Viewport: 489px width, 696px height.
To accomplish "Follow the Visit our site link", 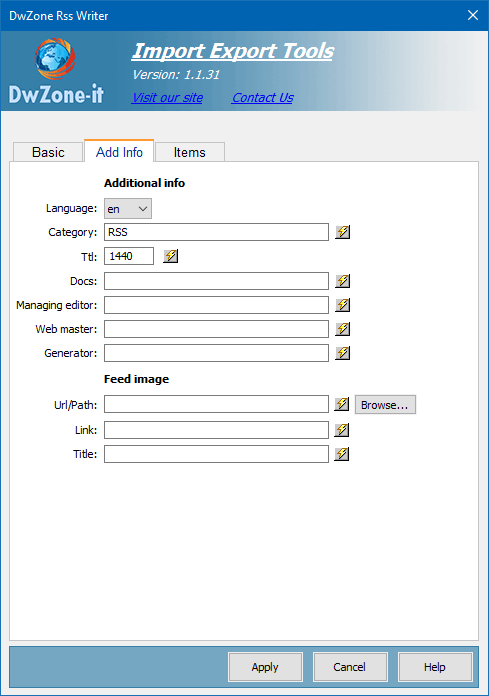I will (167, 98).
